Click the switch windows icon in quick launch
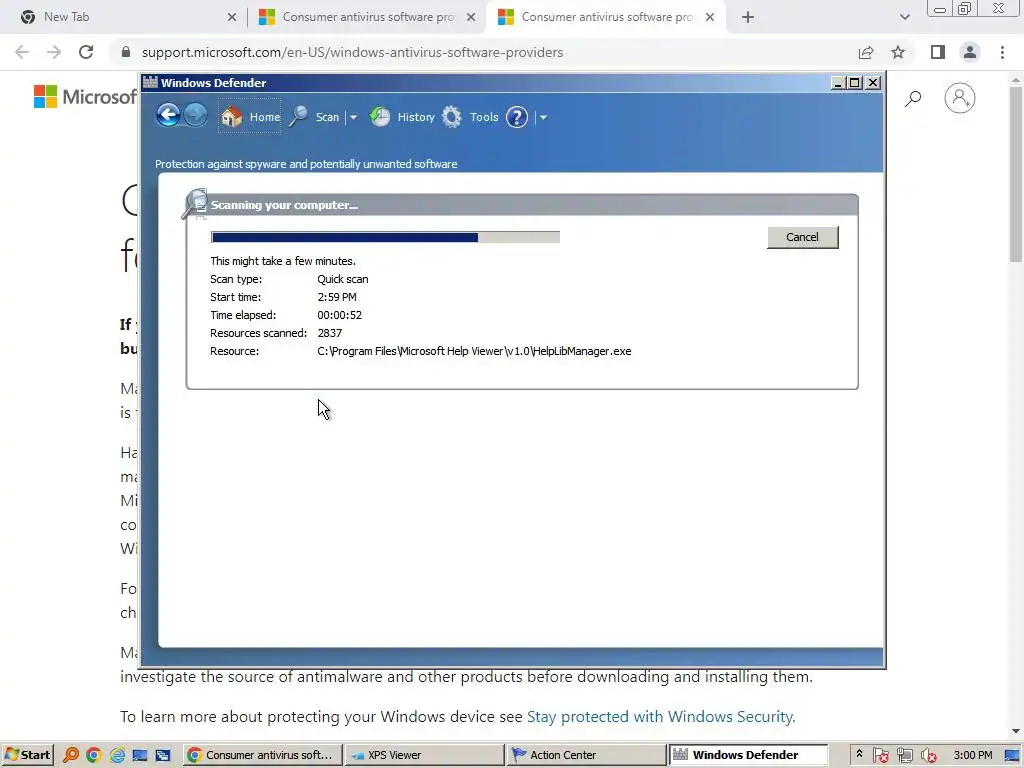The width and height of the screenshot is (1024, 768). click(163, 755)
